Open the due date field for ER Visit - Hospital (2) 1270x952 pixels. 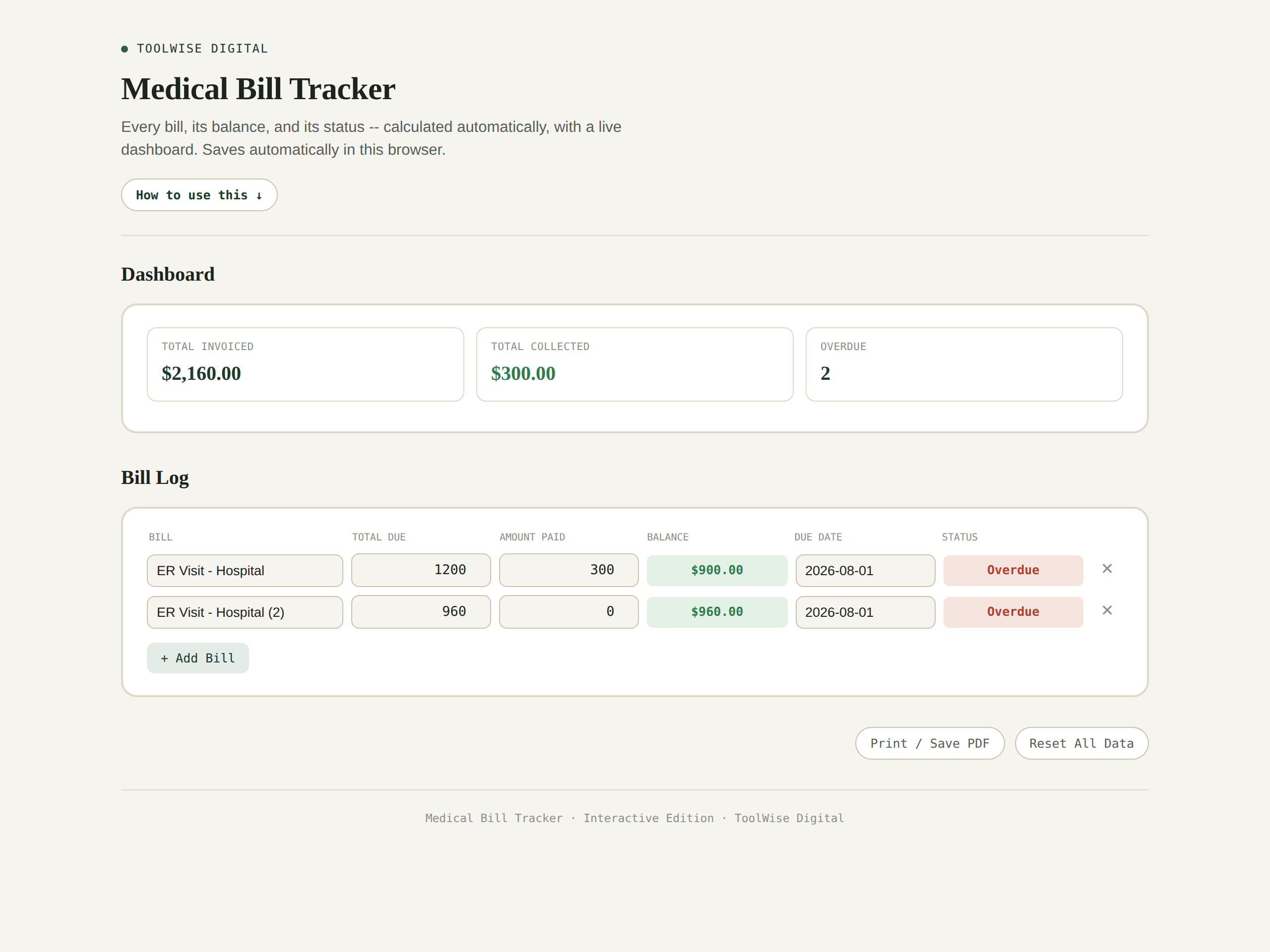click(x=865, y=612)
